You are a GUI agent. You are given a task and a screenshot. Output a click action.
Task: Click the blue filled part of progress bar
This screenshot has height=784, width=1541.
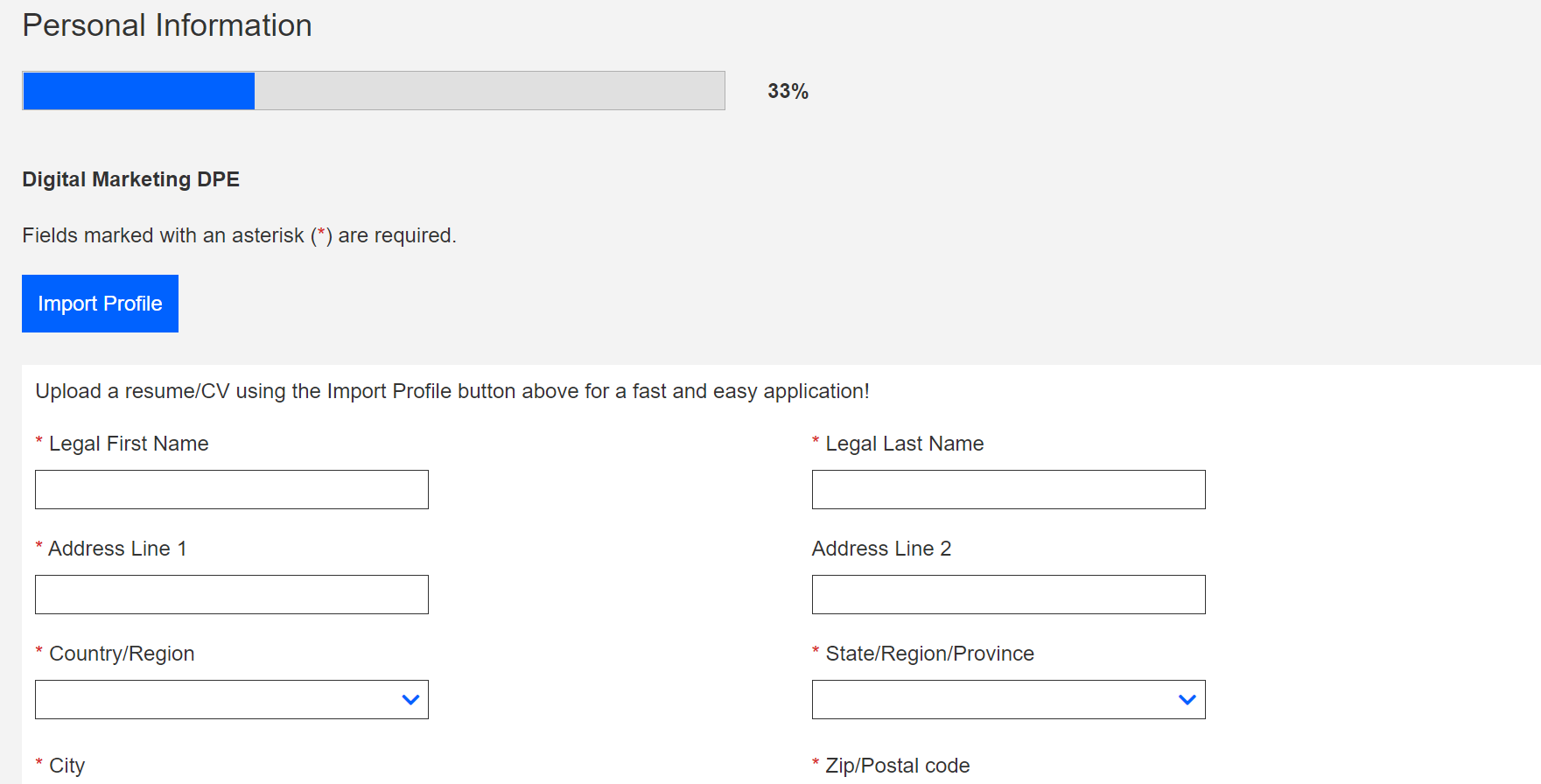point(139,91)
